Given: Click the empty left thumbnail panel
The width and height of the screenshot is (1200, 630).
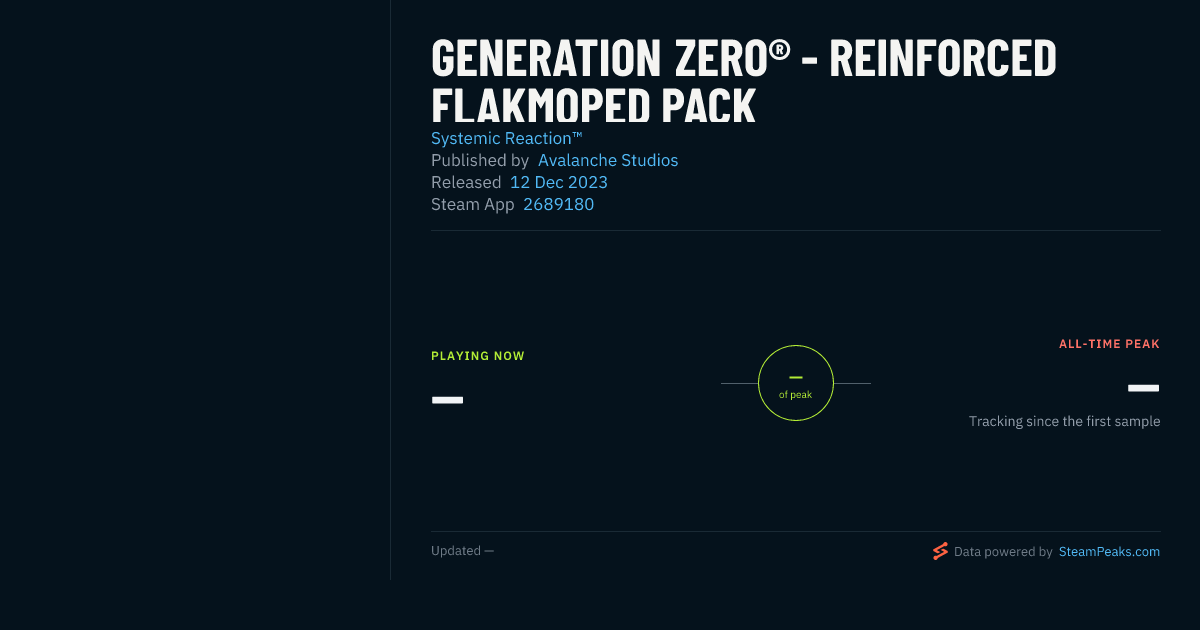Looking at the screenshot, I should tap(195, 290).
